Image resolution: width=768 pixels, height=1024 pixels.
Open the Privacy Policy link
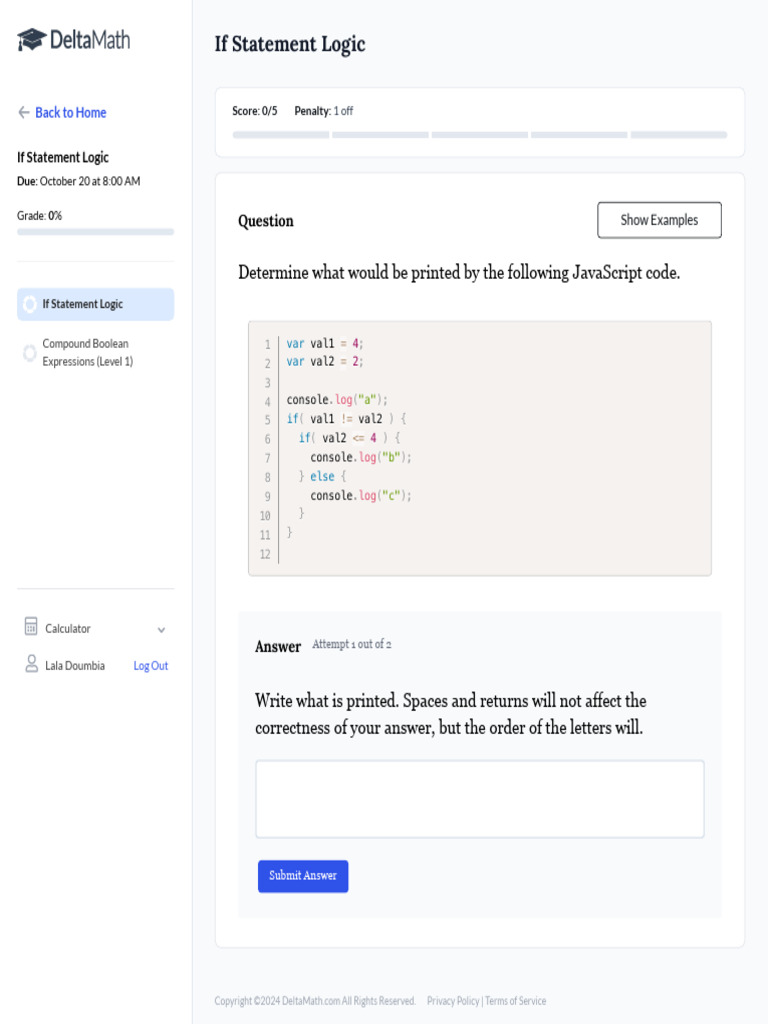453,1001
